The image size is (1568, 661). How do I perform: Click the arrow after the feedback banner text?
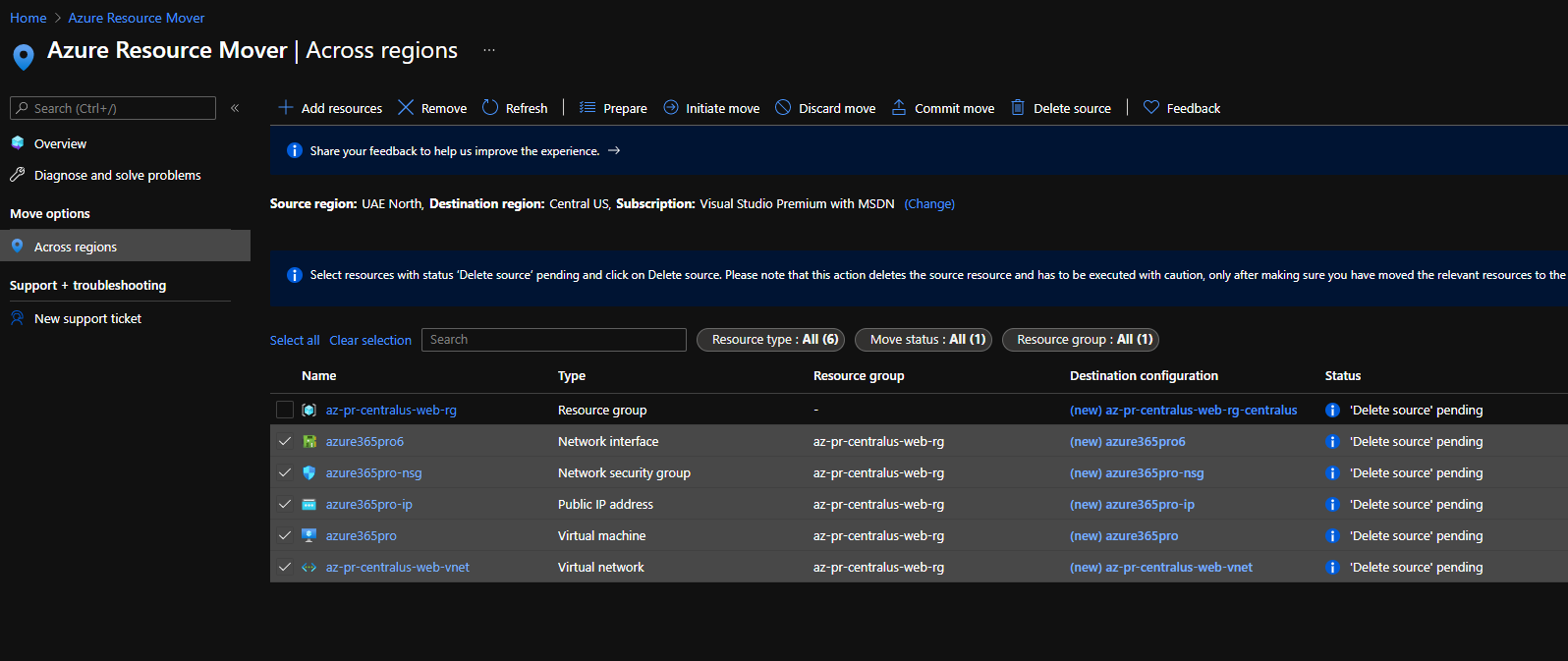click(614, 150)
